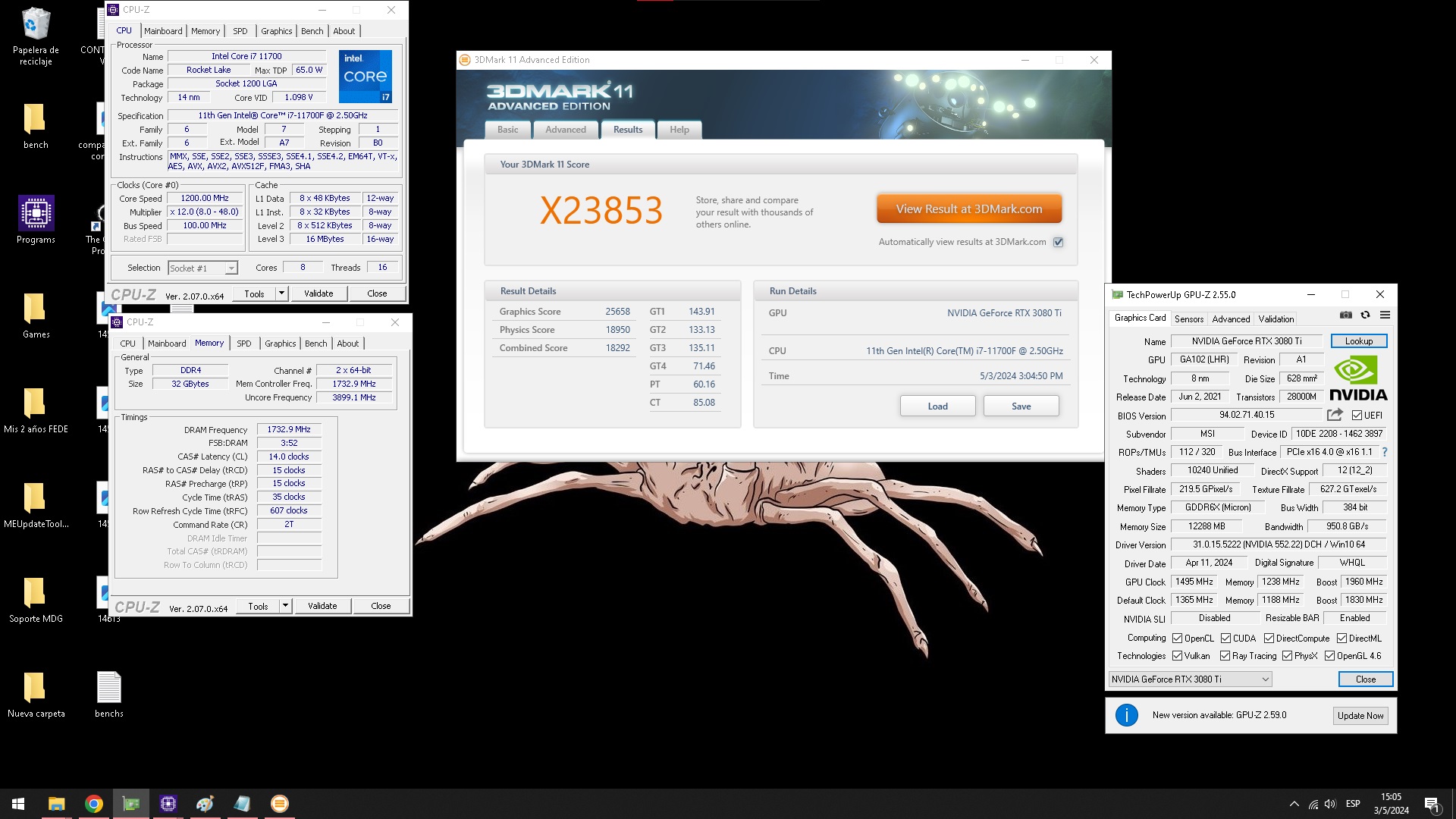
Task: Open the Games folder on the desktop
Action: tap(36, 315)
